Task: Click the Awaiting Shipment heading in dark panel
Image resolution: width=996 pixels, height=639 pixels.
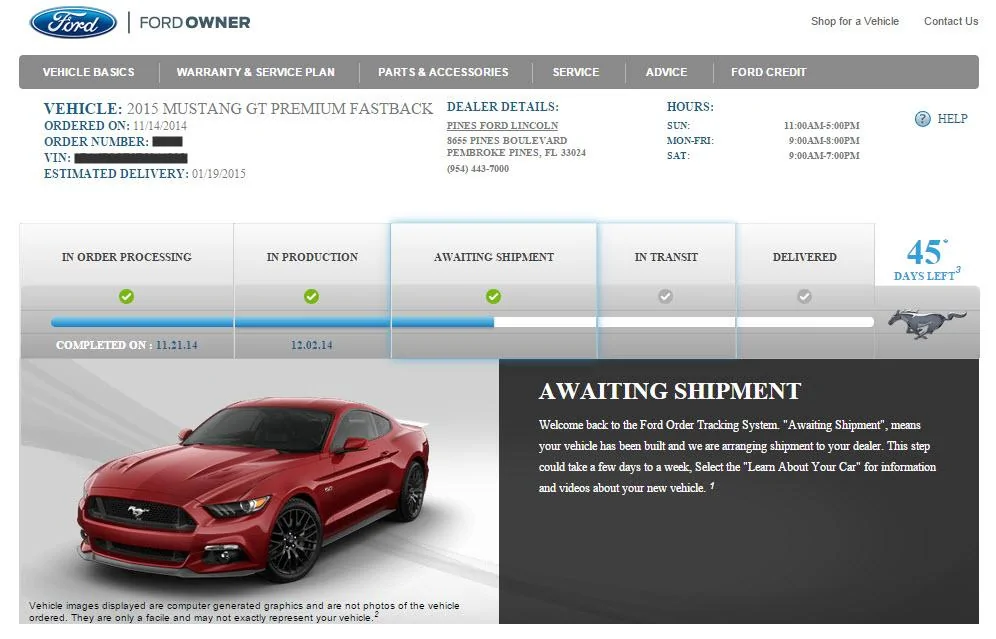Action: (x=670, y=391)
